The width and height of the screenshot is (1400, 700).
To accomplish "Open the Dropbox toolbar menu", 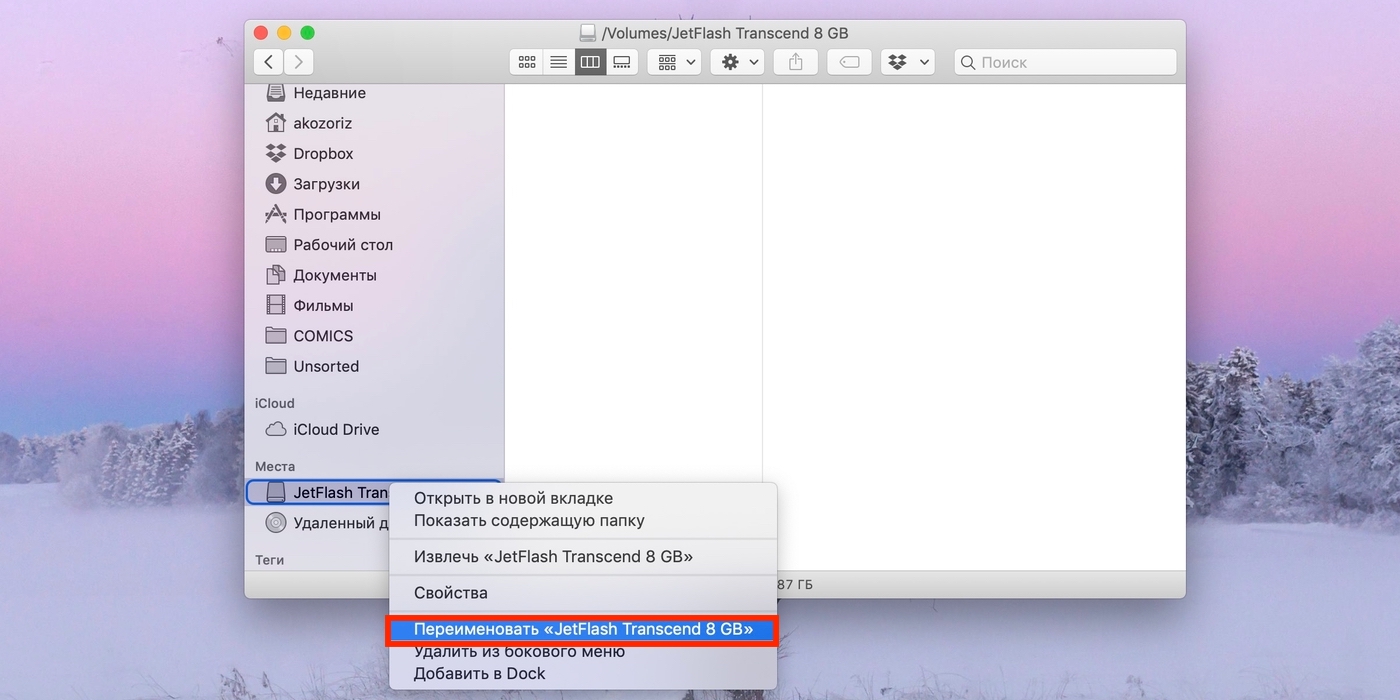I will pyautogui.click(x=908, y=62).
